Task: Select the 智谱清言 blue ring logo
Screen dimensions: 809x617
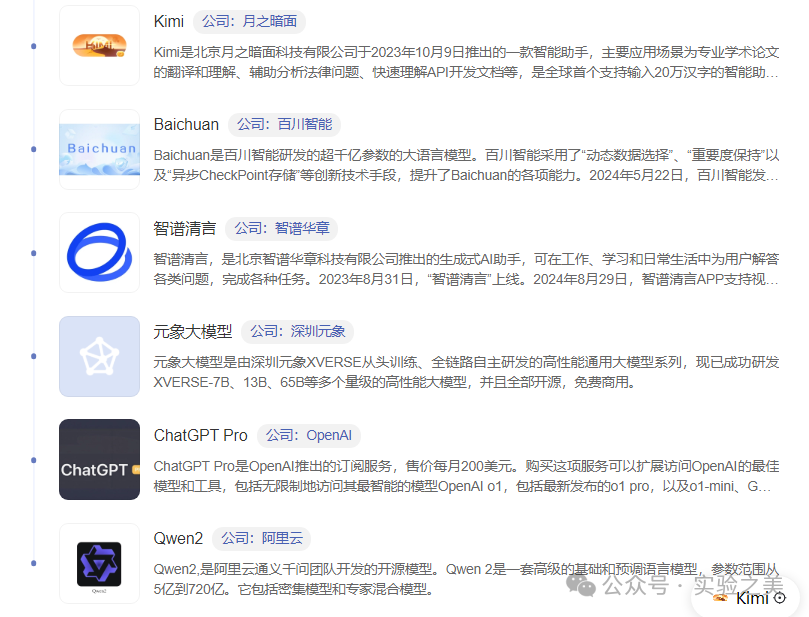Action: coord(100,252)
